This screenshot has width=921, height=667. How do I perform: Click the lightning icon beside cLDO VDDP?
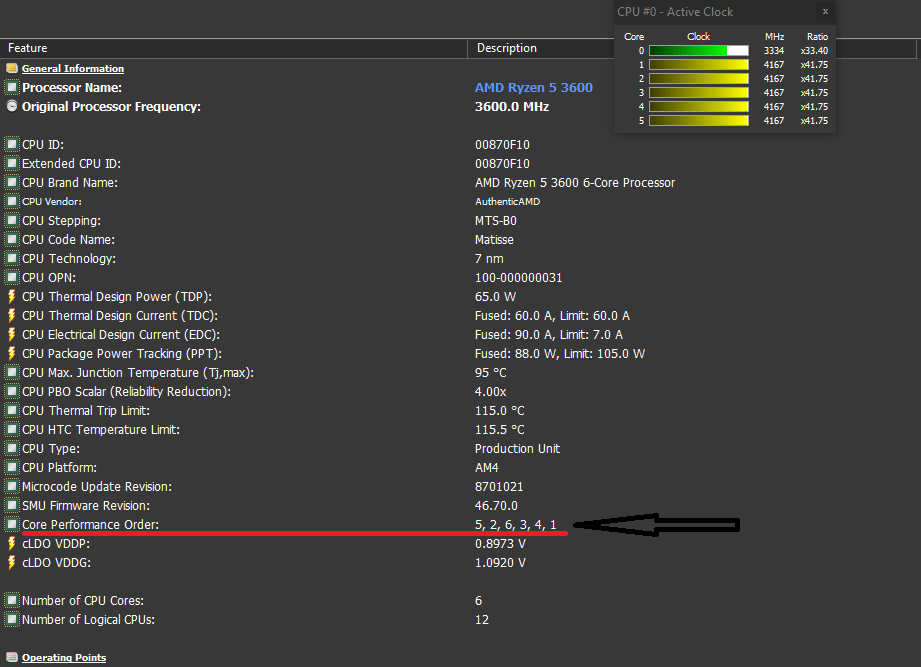[x=12, y=544]
